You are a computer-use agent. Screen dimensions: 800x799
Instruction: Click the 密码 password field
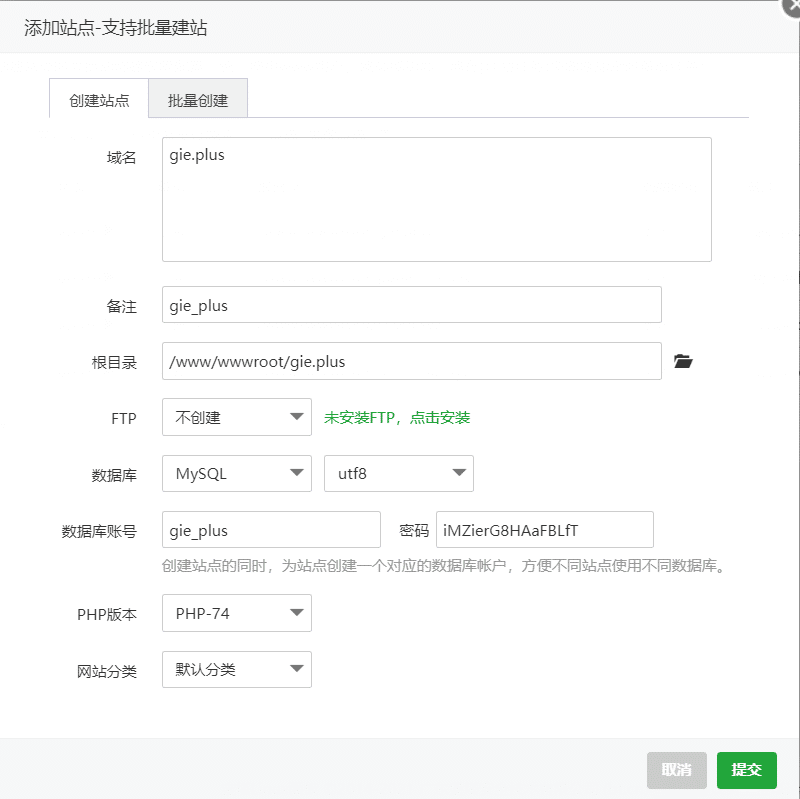544,530
